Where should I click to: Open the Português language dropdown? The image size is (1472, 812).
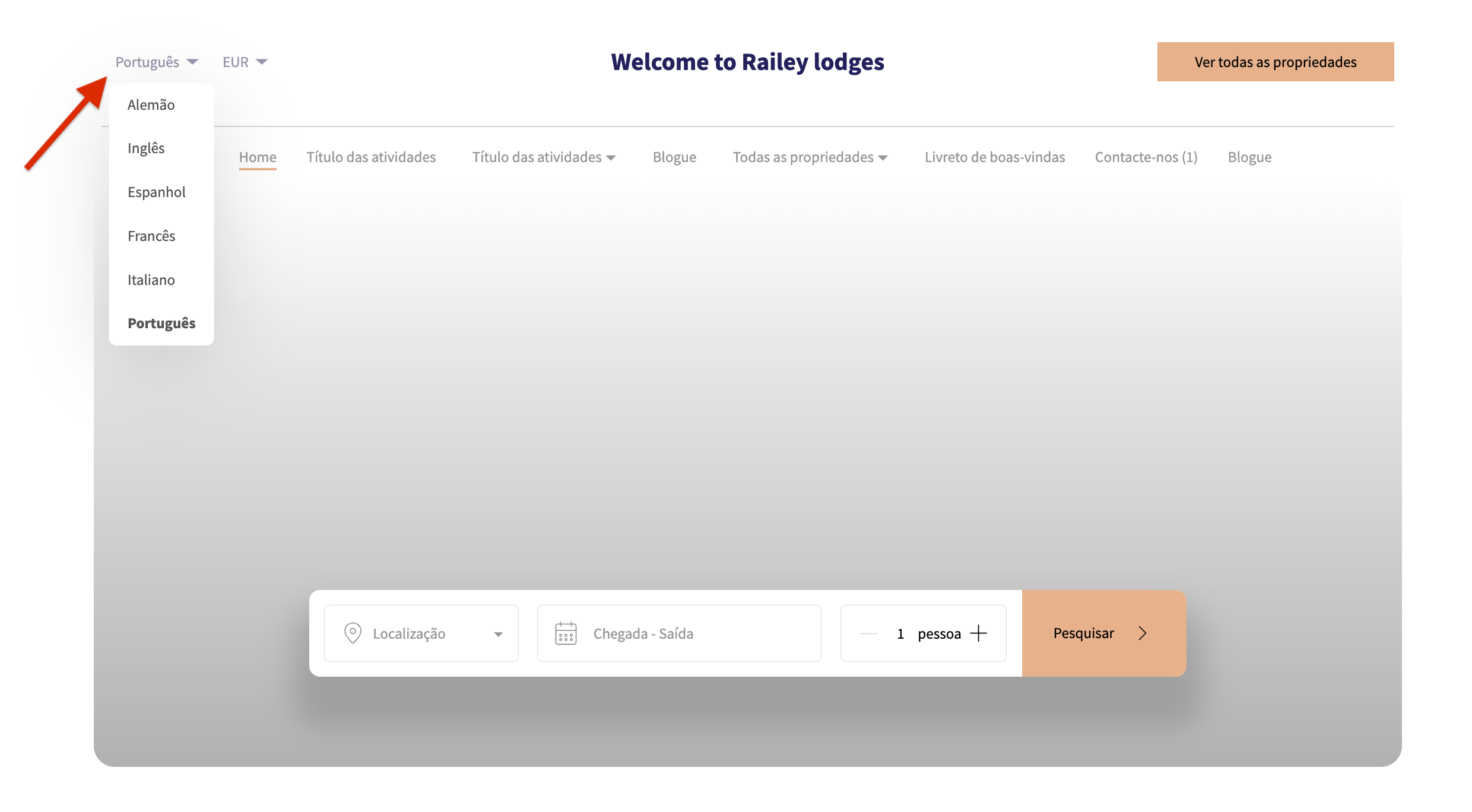pyautogui.click(x=157, y=62)
